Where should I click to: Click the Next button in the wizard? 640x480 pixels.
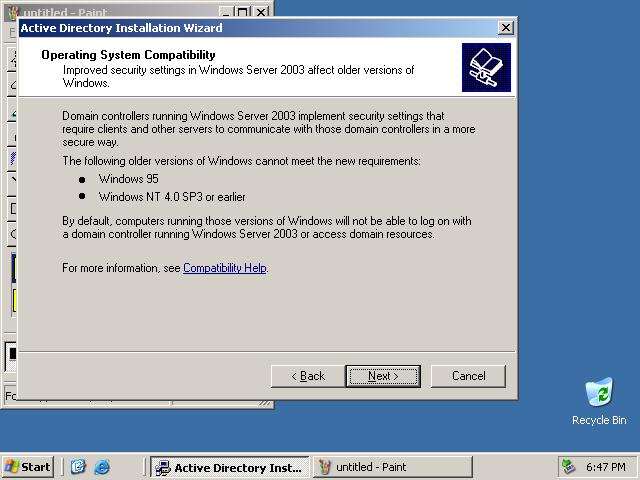coord(383,376)
